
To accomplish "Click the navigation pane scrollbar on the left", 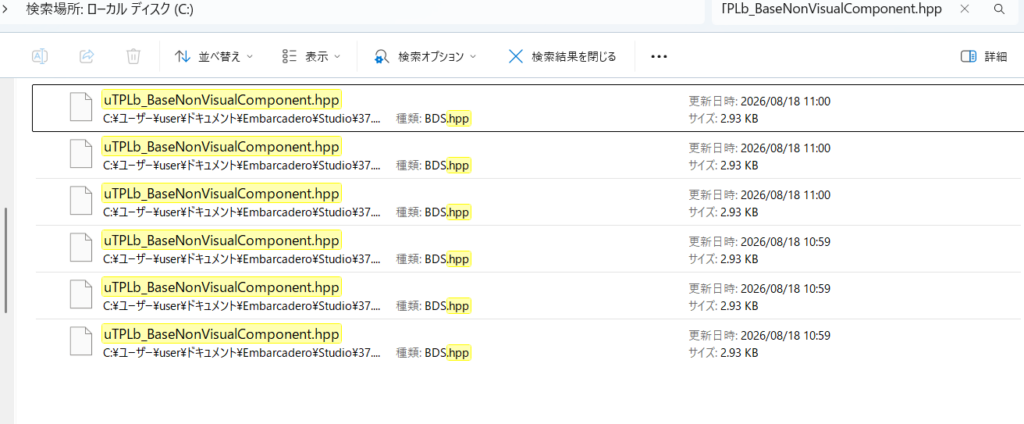I will [6, 260].
